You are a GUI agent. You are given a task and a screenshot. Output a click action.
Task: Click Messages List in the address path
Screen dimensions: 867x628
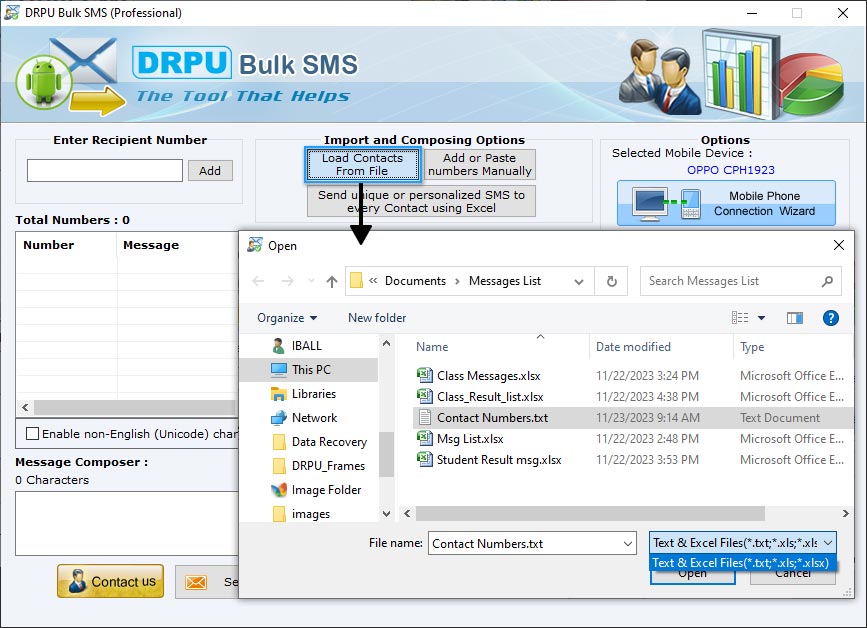tap(505, 281)
